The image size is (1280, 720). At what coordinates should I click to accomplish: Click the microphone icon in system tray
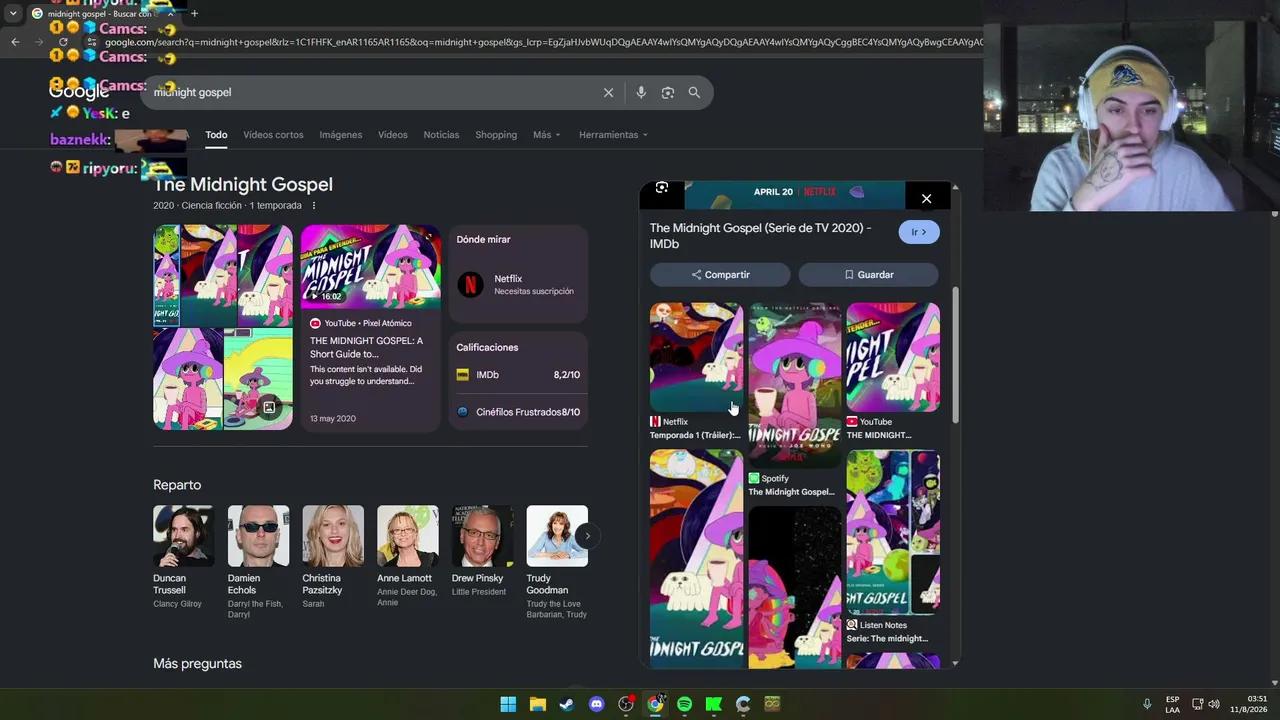tap(1147, 704)
